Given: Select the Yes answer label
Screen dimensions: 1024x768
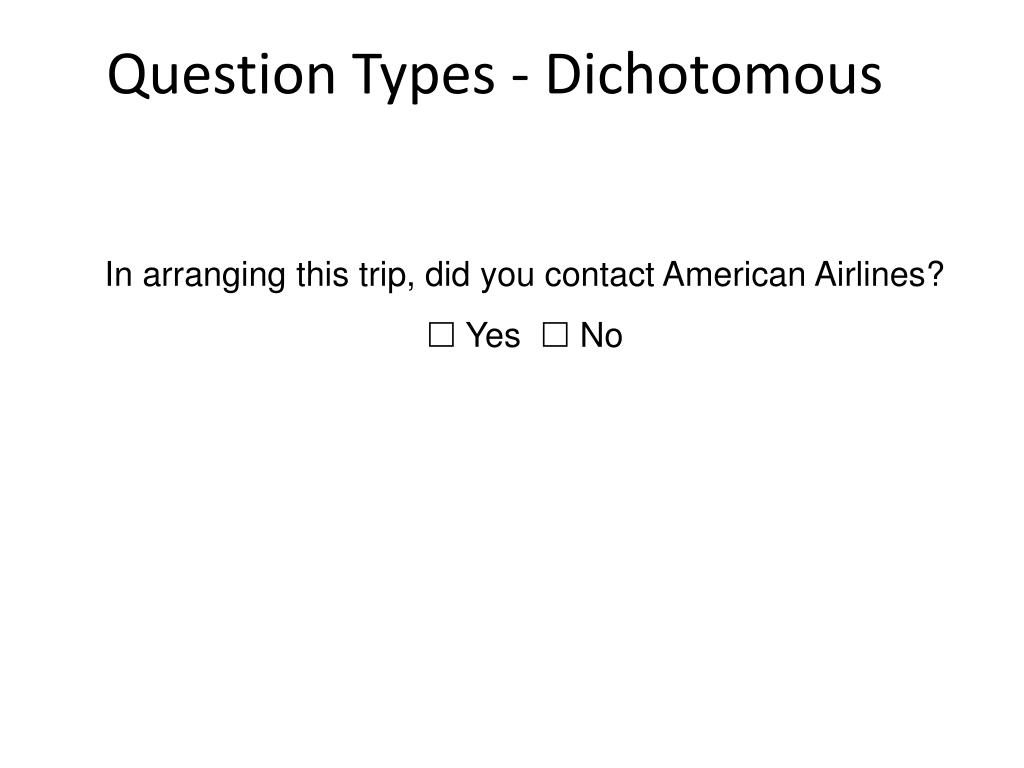Looking at the screenshot, I should pyautogui.click(x=493, y=336).
